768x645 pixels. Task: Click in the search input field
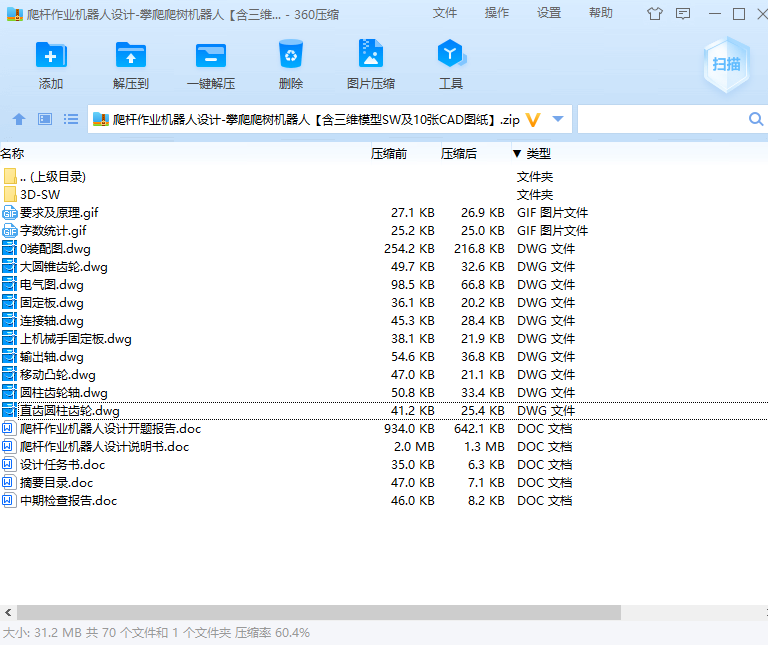pos(662,119)
